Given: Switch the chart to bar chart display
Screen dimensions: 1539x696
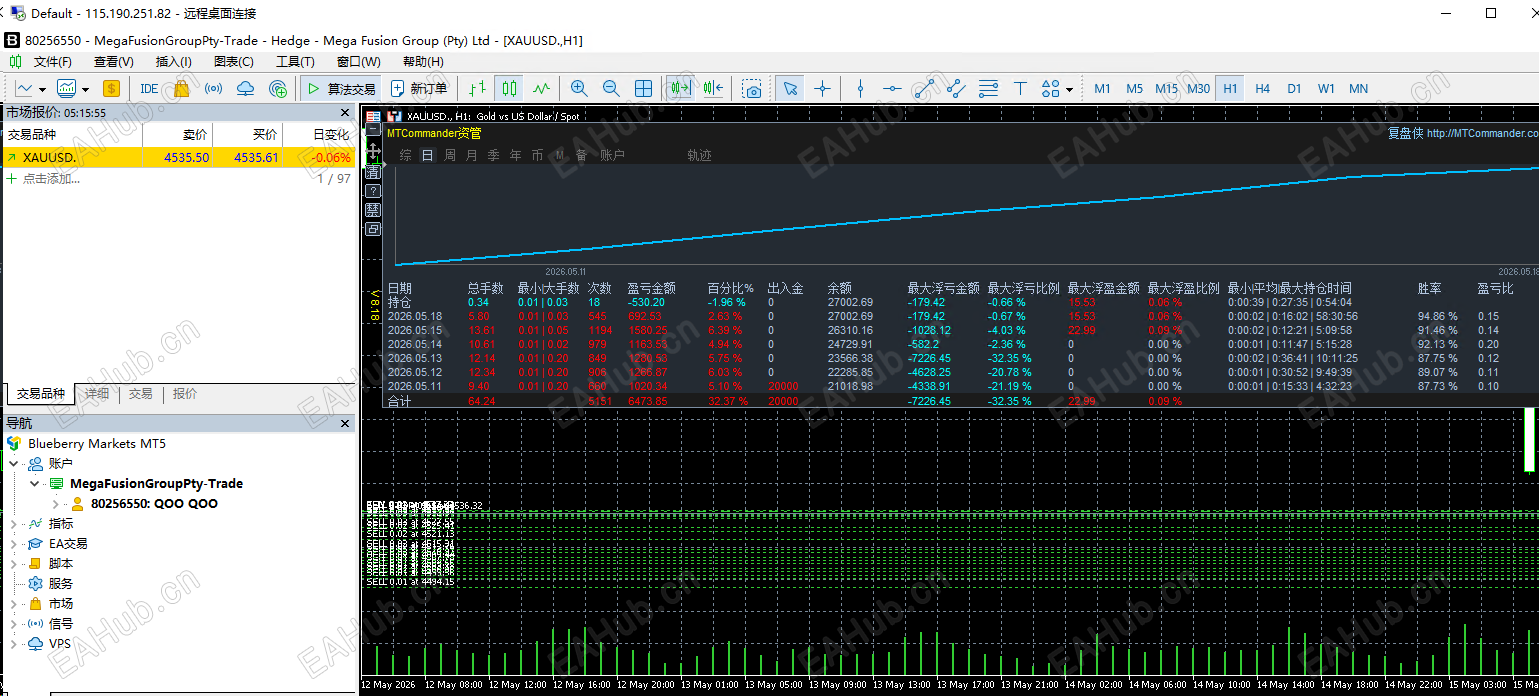Looking at the screenshot, I should tap(477, 88).
